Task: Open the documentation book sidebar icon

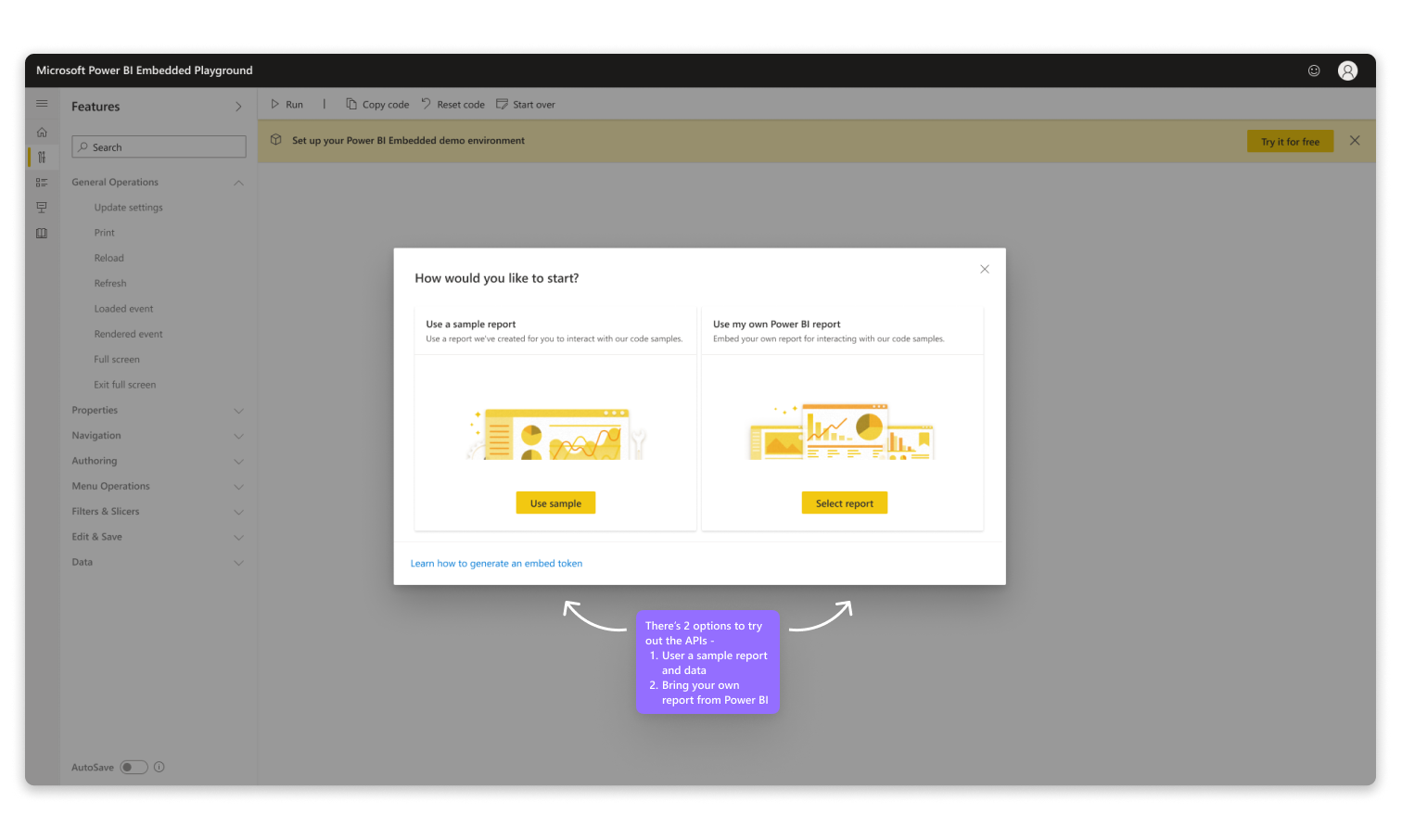Action: point(42,234)
